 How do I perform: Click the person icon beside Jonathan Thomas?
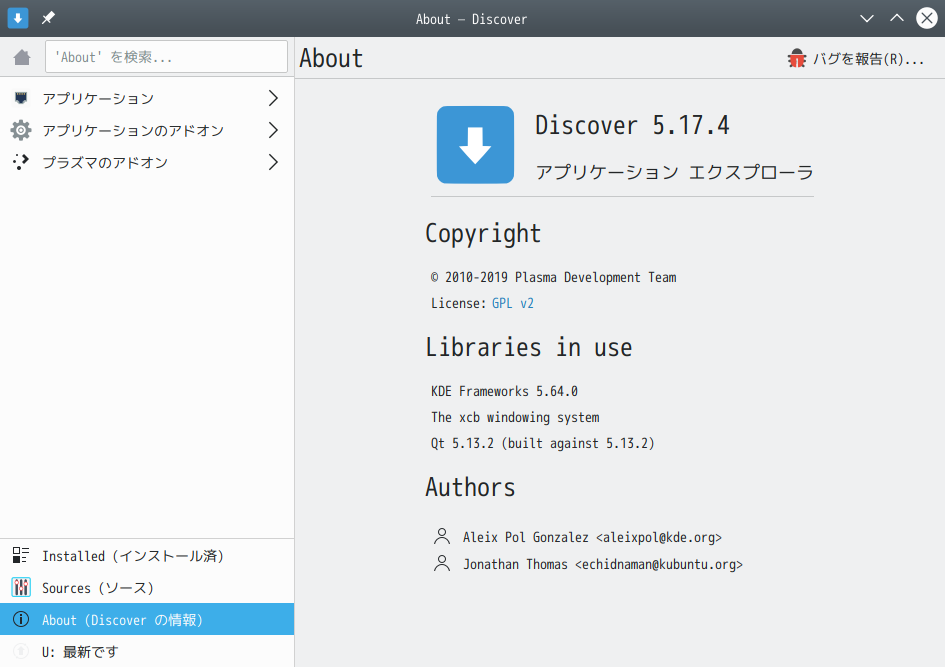point(442,563)
